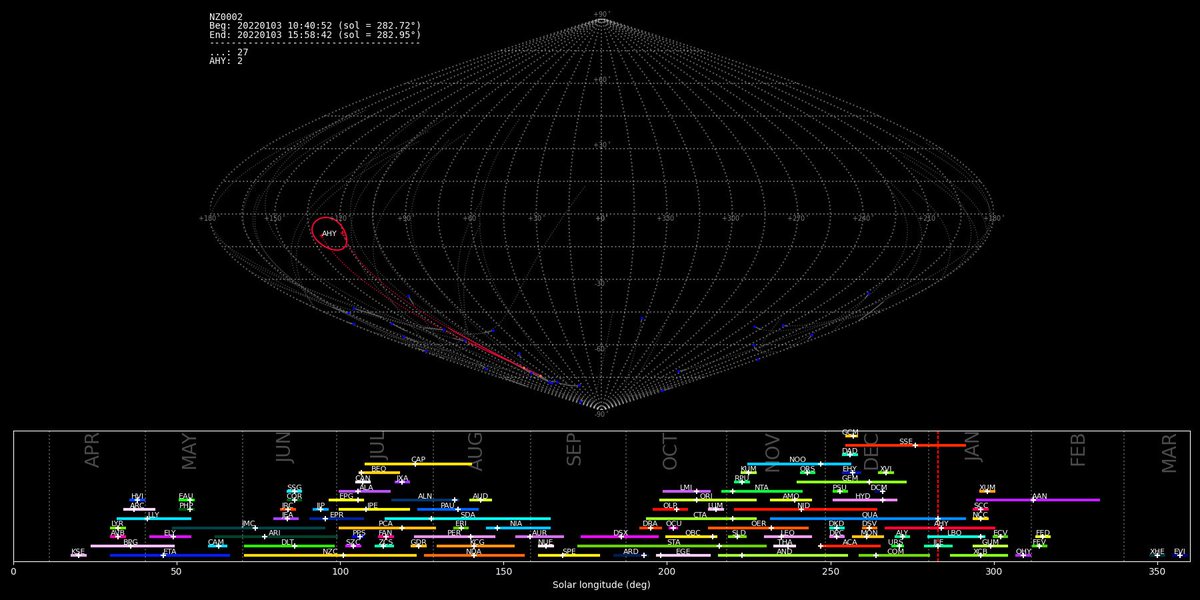Choose the light-blue NOO activity bar
1200x600 pixels.
[x=799, y=464]
